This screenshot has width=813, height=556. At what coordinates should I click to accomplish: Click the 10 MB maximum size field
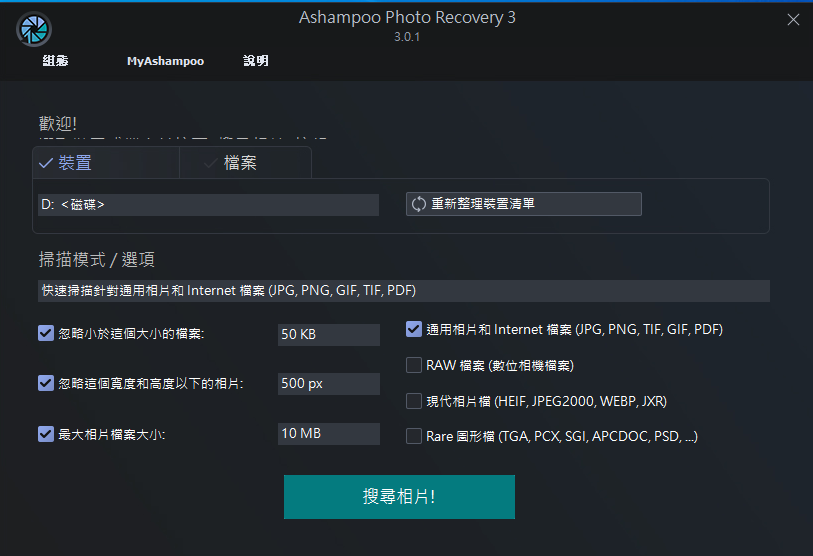click(x=328, y=434)
